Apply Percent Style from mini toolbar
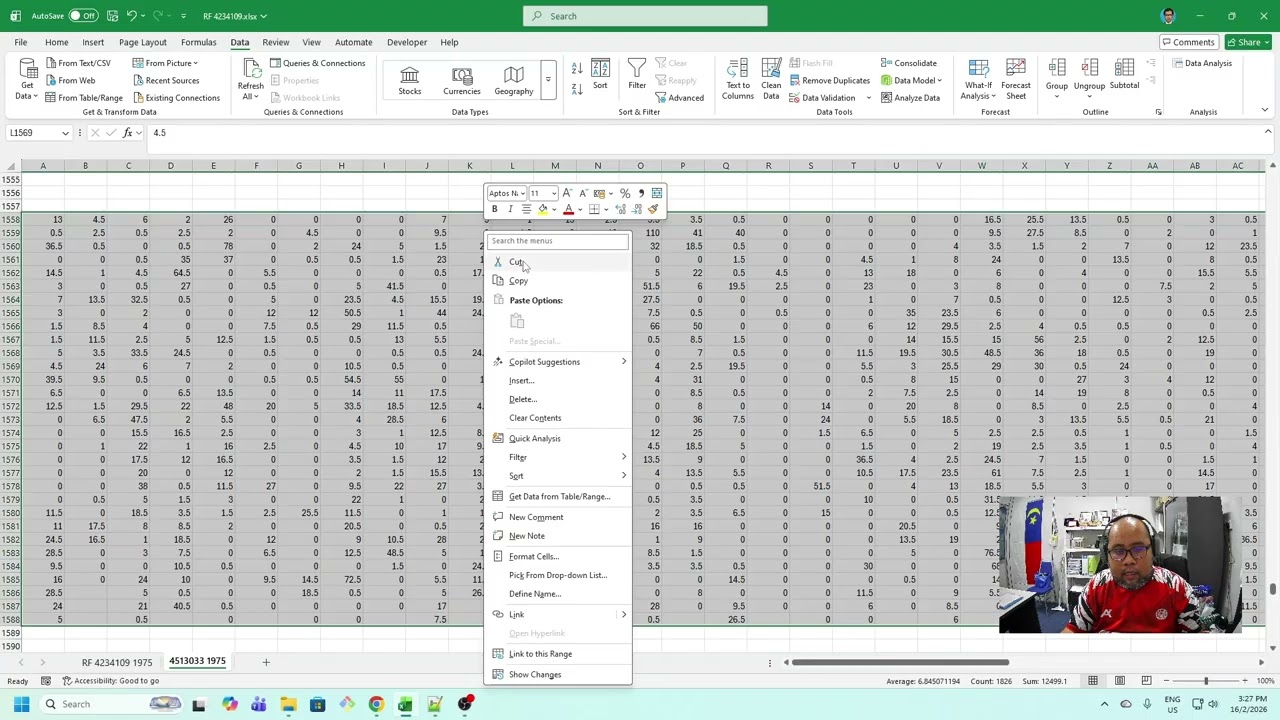The height and width of the screenshot is (720, 1280). (x=625, y=193)
